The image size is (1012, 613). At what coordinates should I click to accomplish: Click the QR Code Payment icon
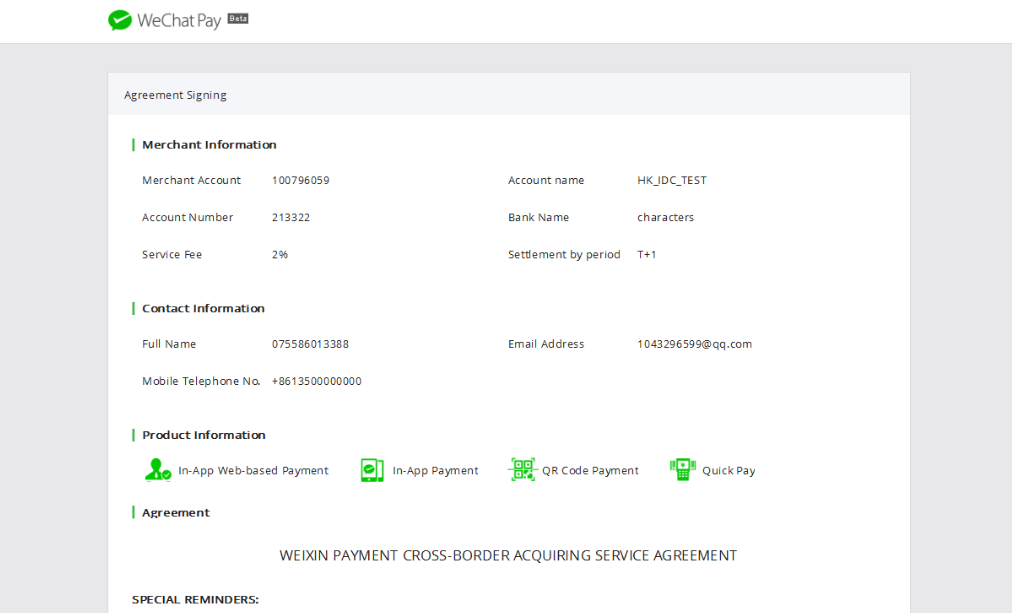pyautogui.click(x=523, y=470)
